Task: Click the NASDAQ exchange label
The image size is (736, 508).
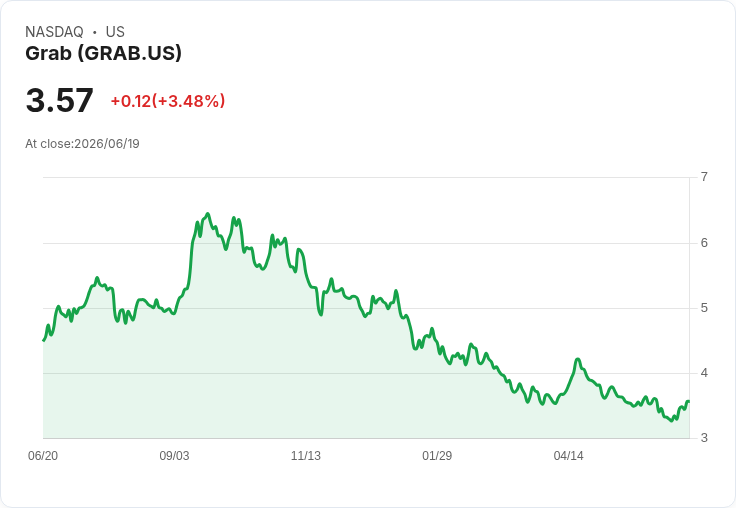Action: (x=54, y=32)
